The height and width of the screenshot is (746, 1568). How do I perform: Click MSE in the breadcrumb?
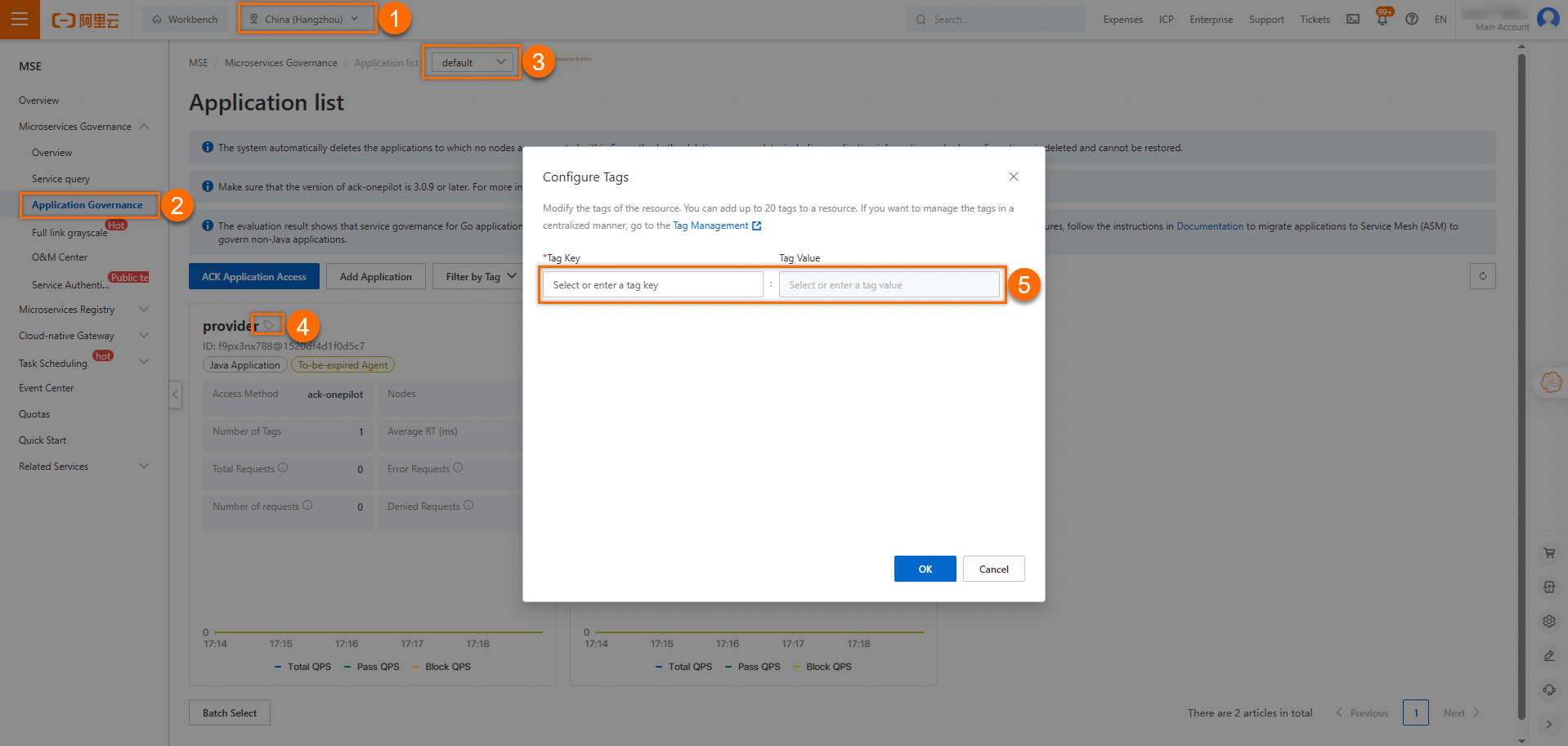point(199,63)
